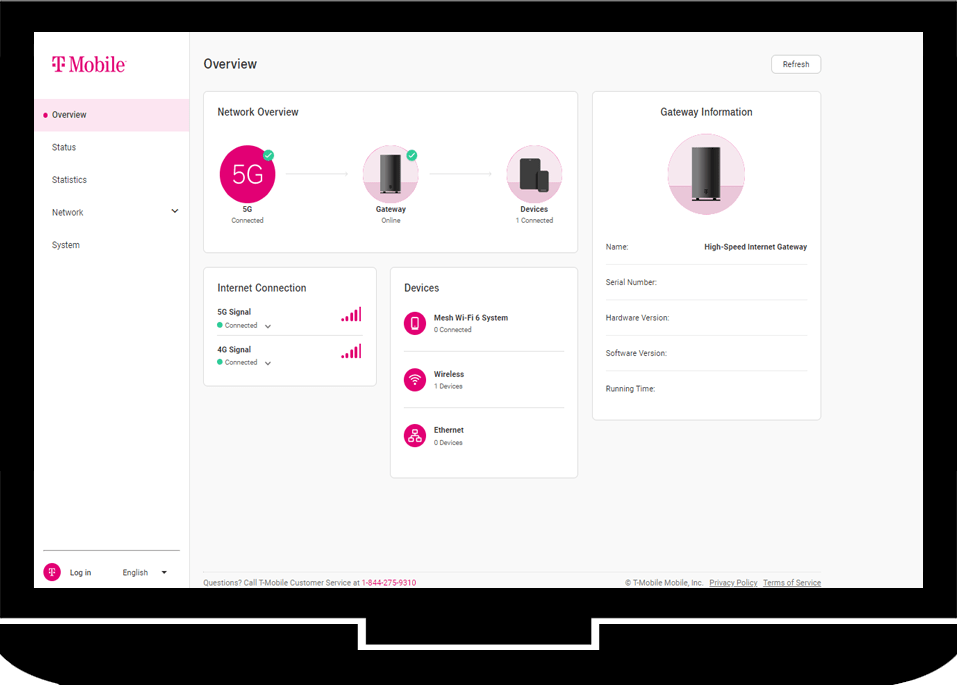Click the large gateway image in Gateway Information
This screenshot has width=957, height=685.
(x=706, y=174)
